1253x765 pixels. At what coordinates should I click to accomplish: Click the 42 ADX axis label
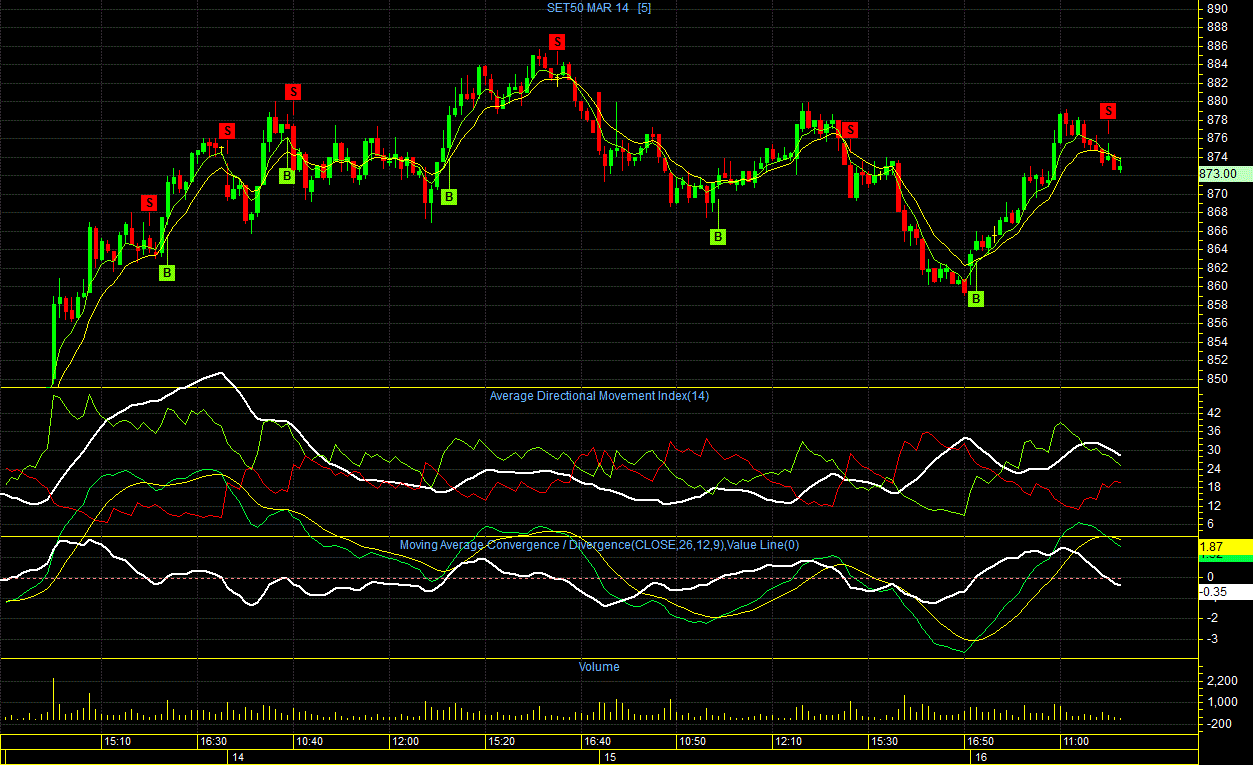tap(1214, 412)
